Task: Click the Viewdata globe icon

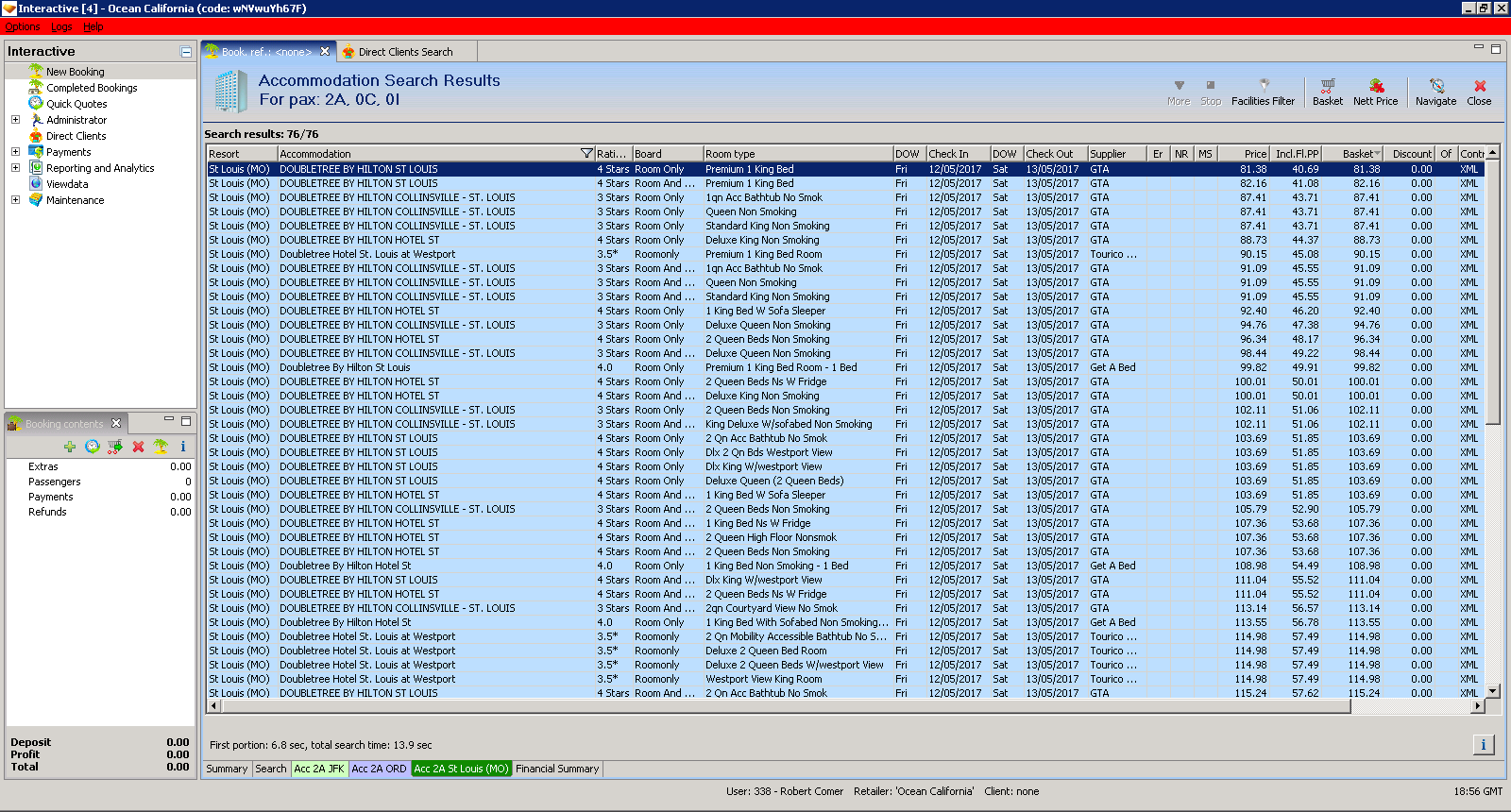Action: click(36, 183)
